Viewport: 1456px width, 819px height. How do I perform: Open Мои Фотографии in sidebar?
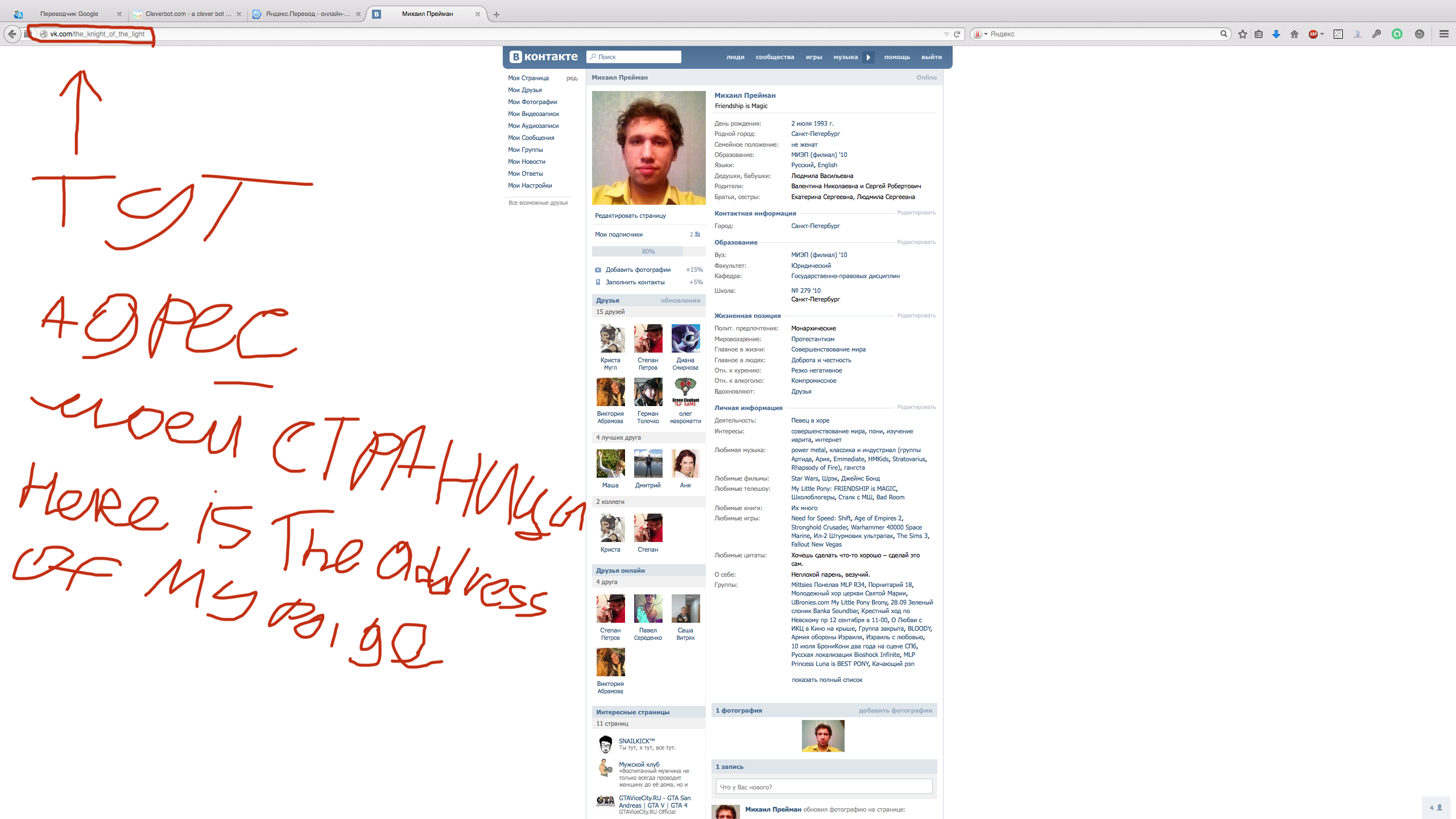pos(532,102)
